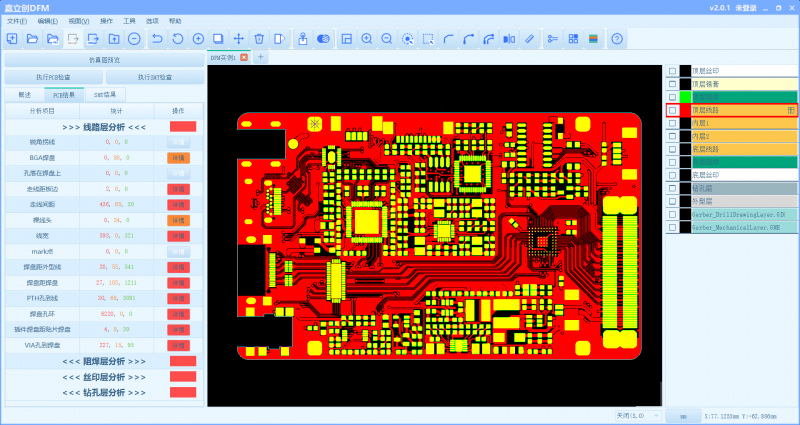Close the DFM实例1 document tab
This screenshot has width=800, height=425.
pos(244,58)
